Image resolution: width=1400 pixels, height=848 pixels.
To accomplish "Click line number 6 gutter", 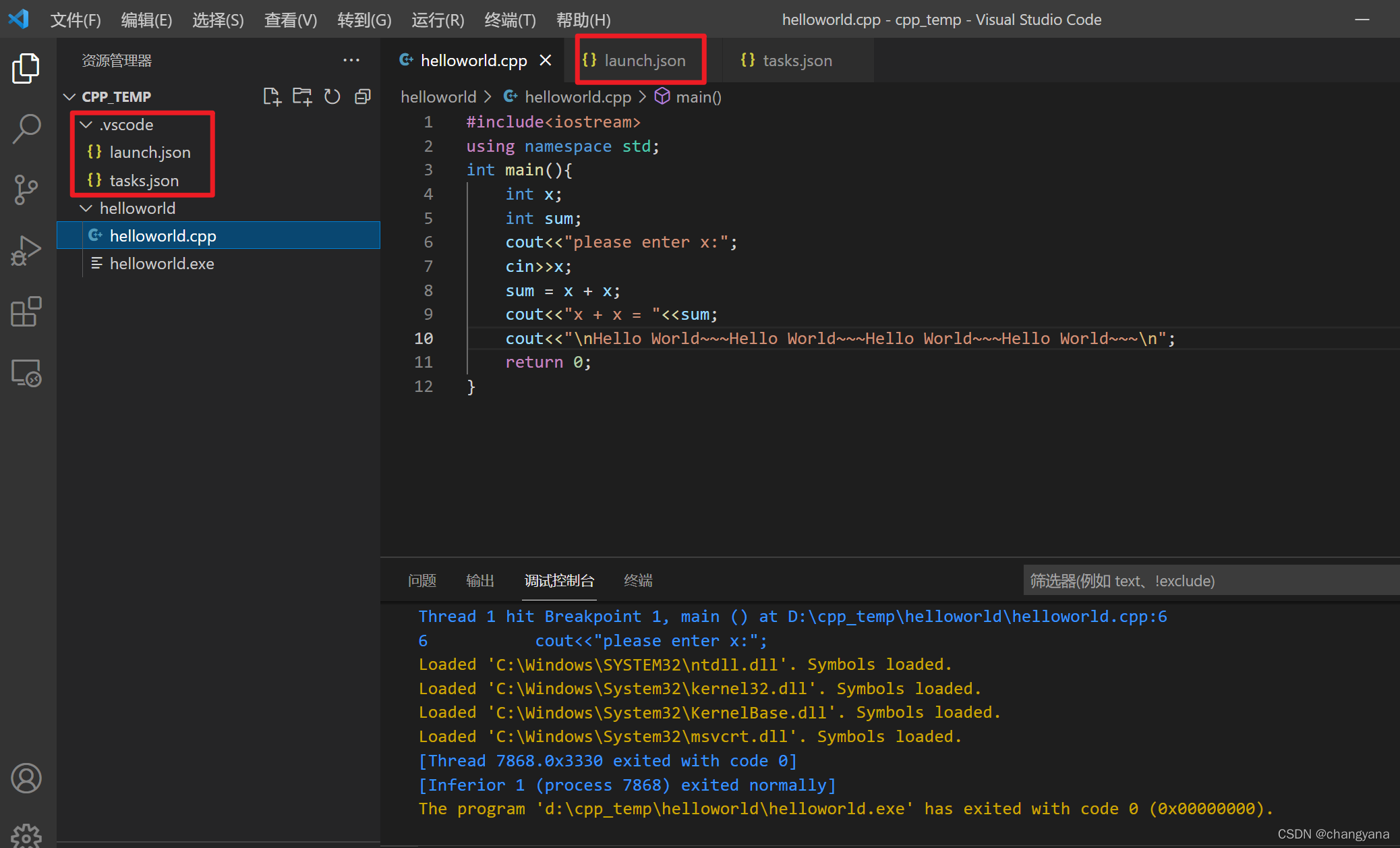I will [x=428, y=242].
